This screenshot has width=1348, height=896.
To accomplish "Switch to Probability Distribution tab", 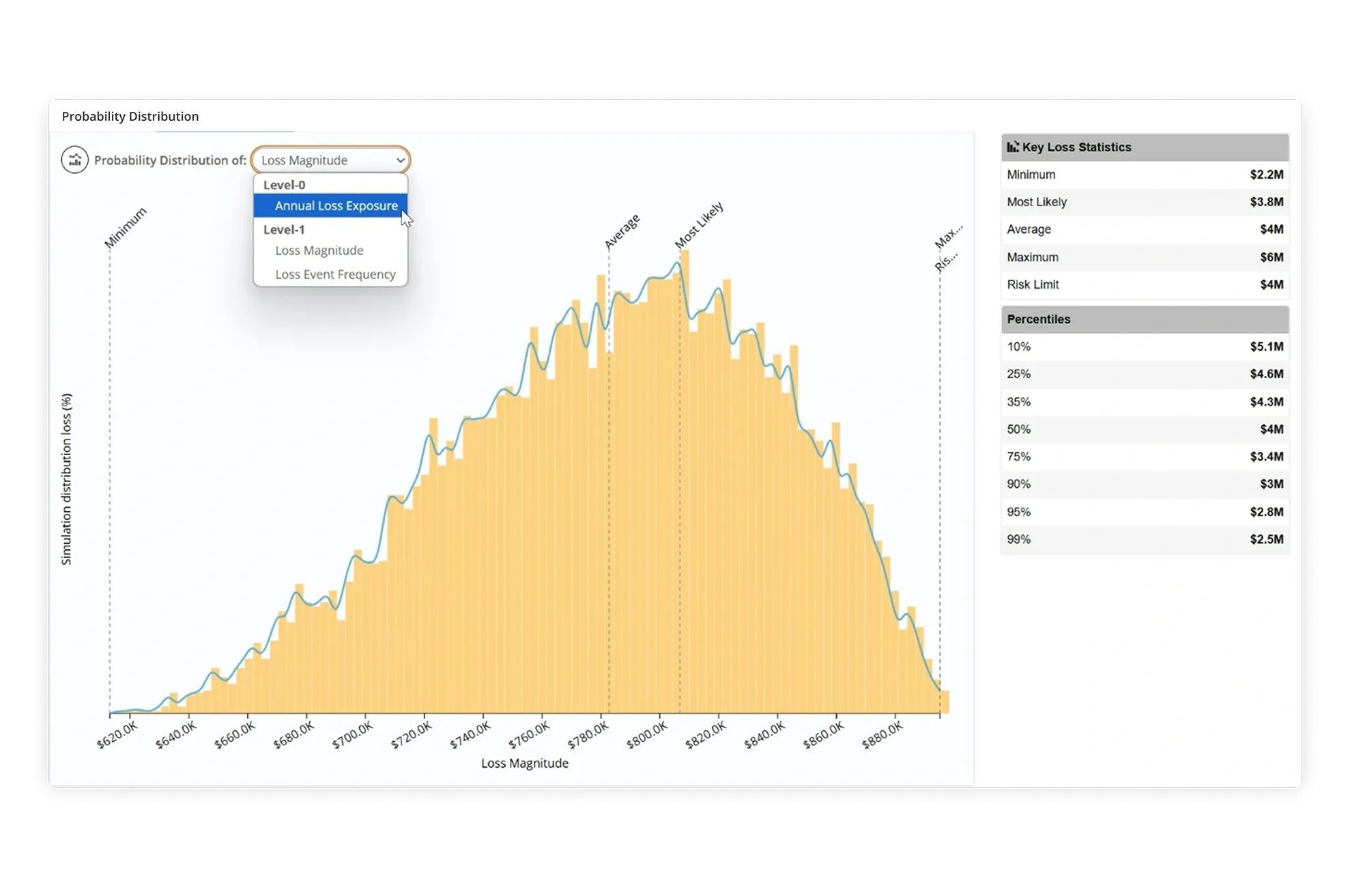I will click(130, 117).
